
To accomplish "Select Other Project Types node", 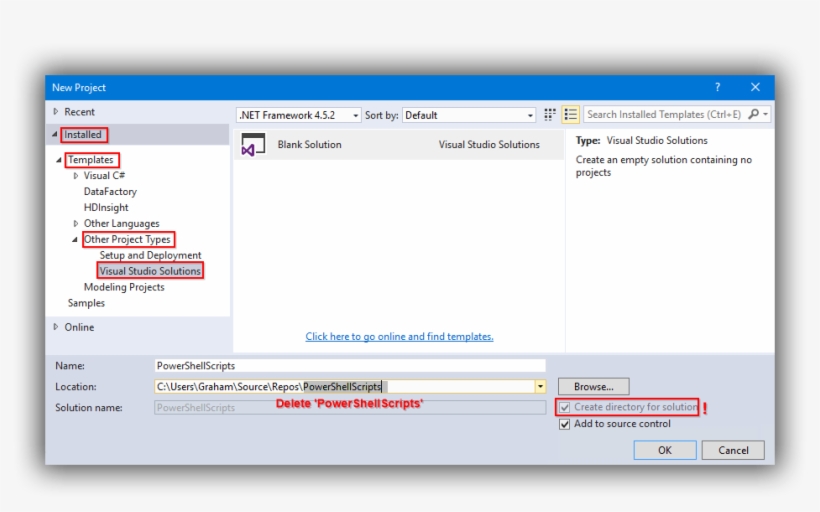I will click(x=127, y=239).
